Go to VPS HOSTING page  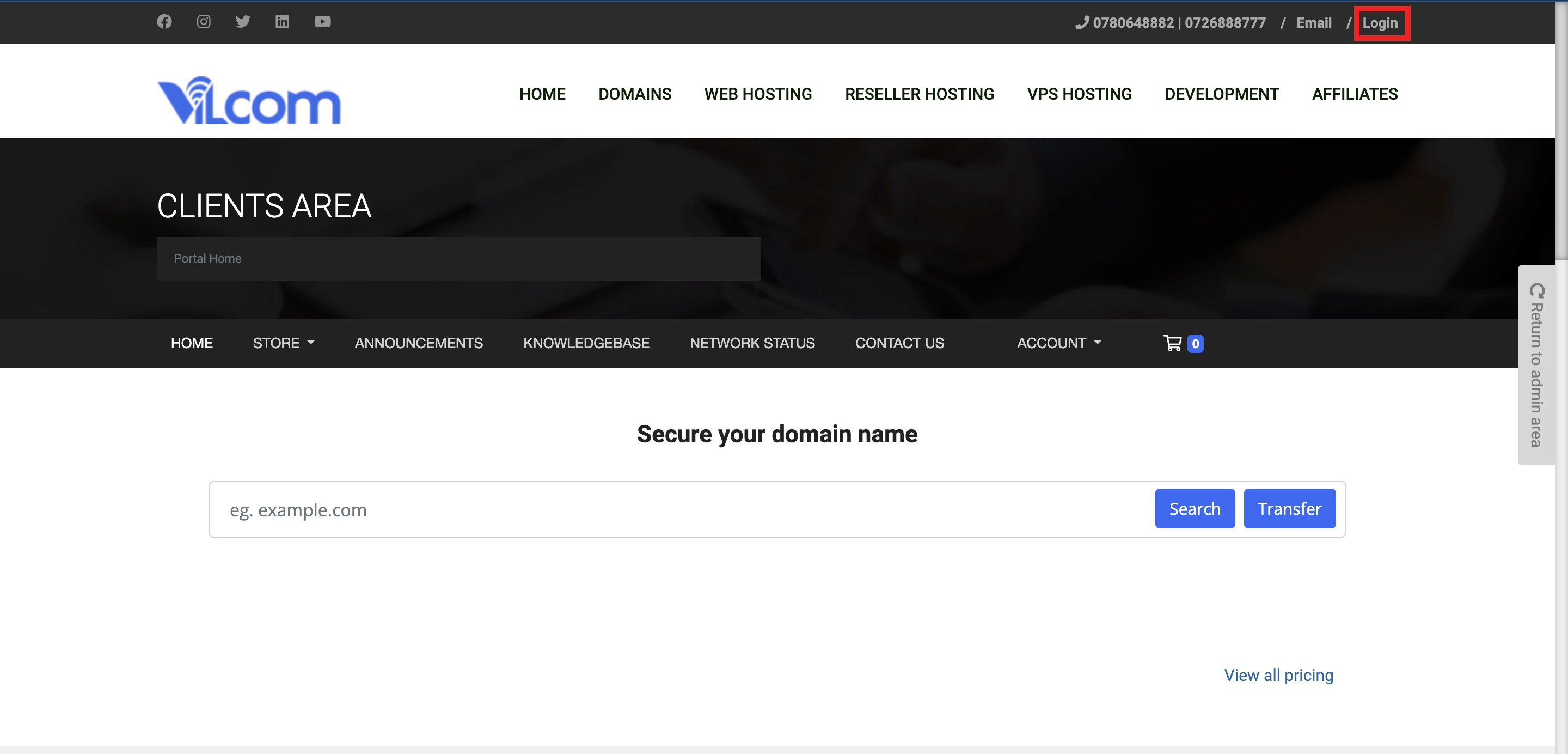[1079, 94]
